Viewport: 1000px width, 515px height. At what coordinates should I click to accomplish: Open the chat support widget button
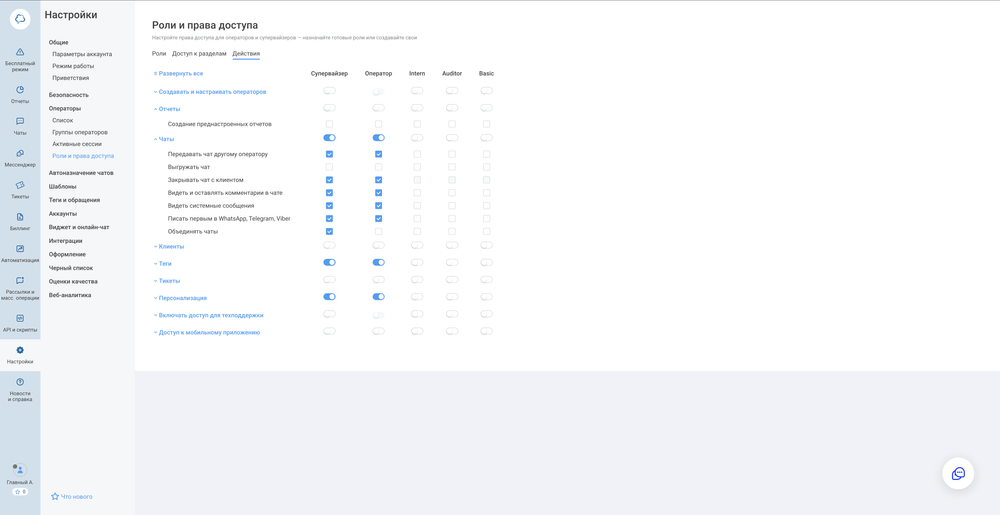click(x=958, y=473)
